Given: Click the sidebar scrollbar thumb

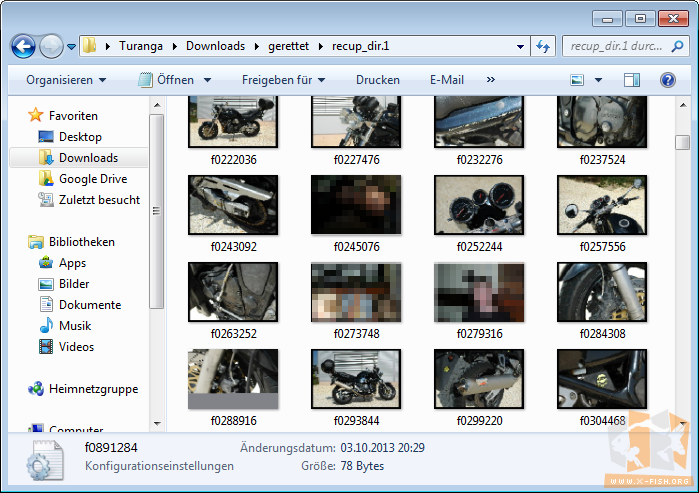Looking at the screenshot, I should pos(156,211).
